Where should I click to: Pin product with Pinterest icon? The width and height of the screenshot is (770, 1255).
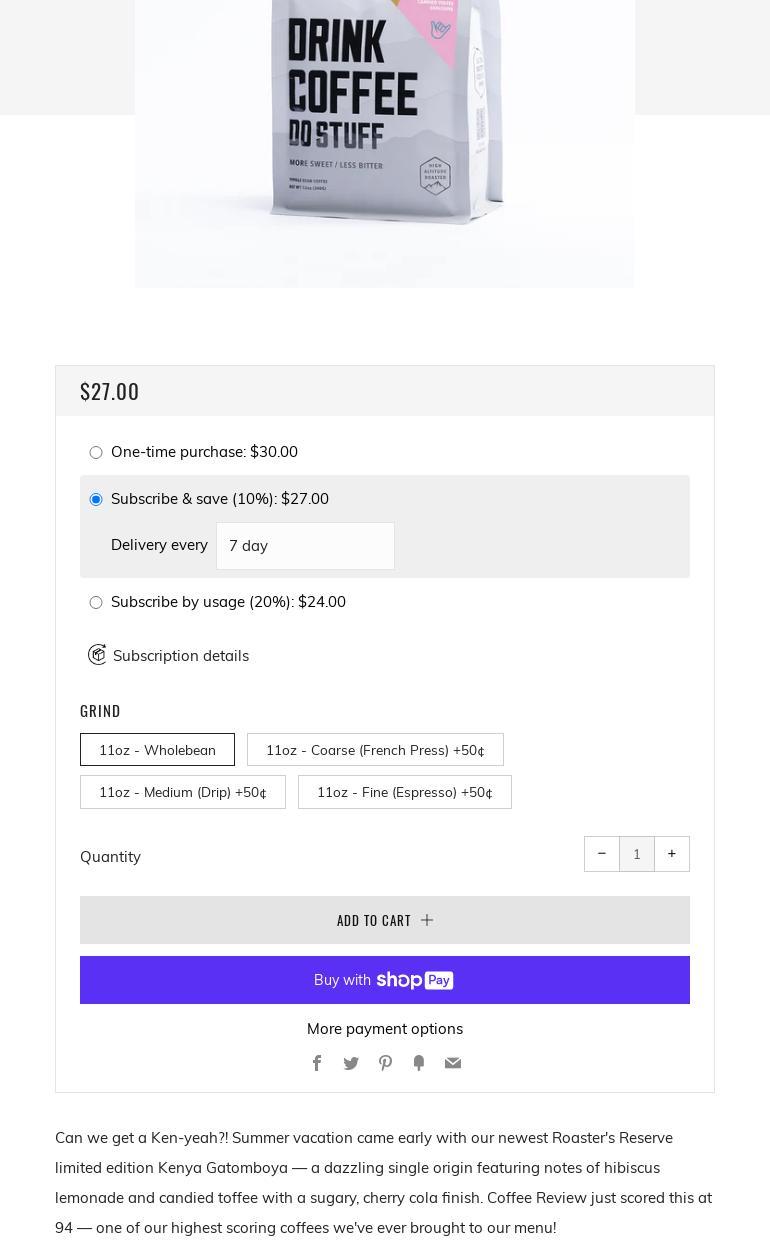click(x=385, y=1063)
